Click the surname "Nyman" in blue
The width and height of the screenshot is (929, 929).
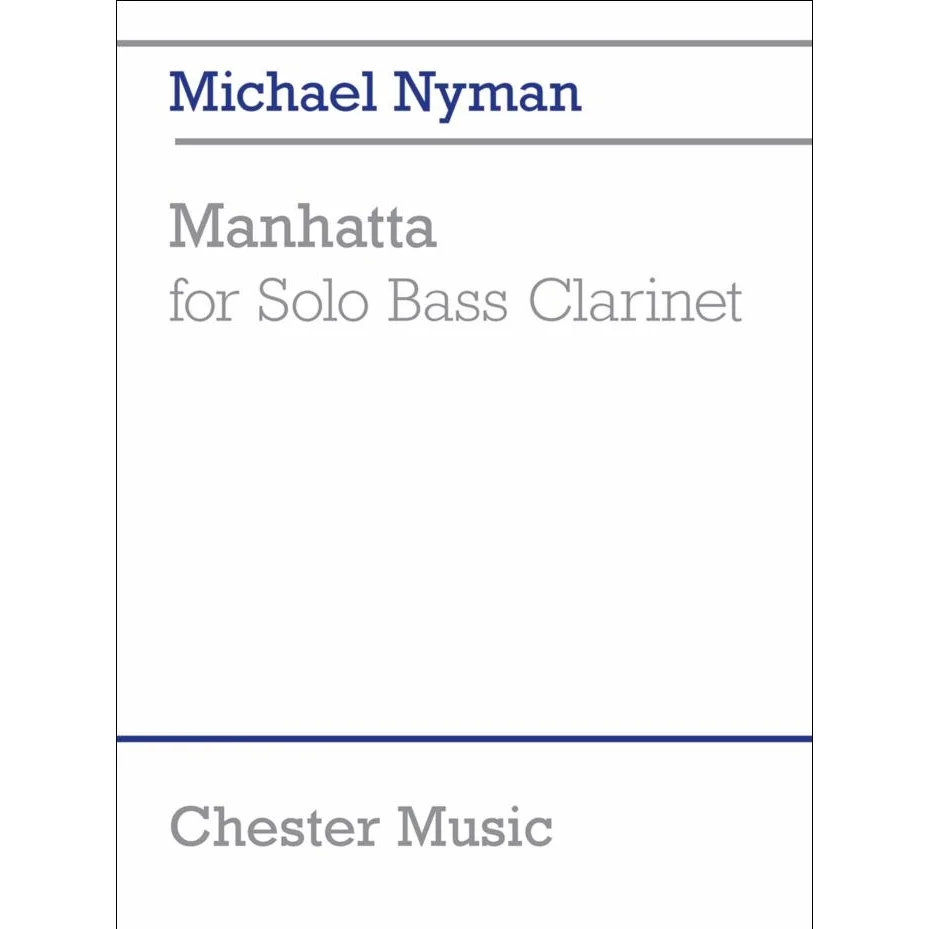pos(487,95)
